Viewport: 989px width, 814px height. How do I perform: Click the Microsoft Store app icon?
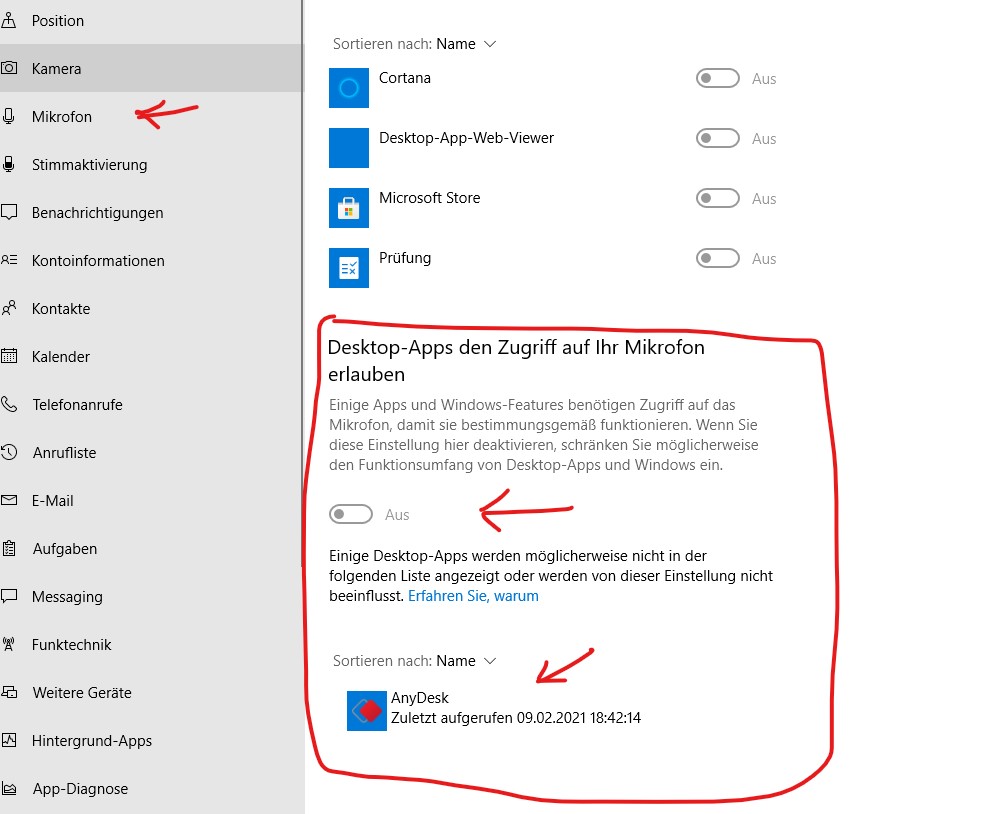coord(349,207)
